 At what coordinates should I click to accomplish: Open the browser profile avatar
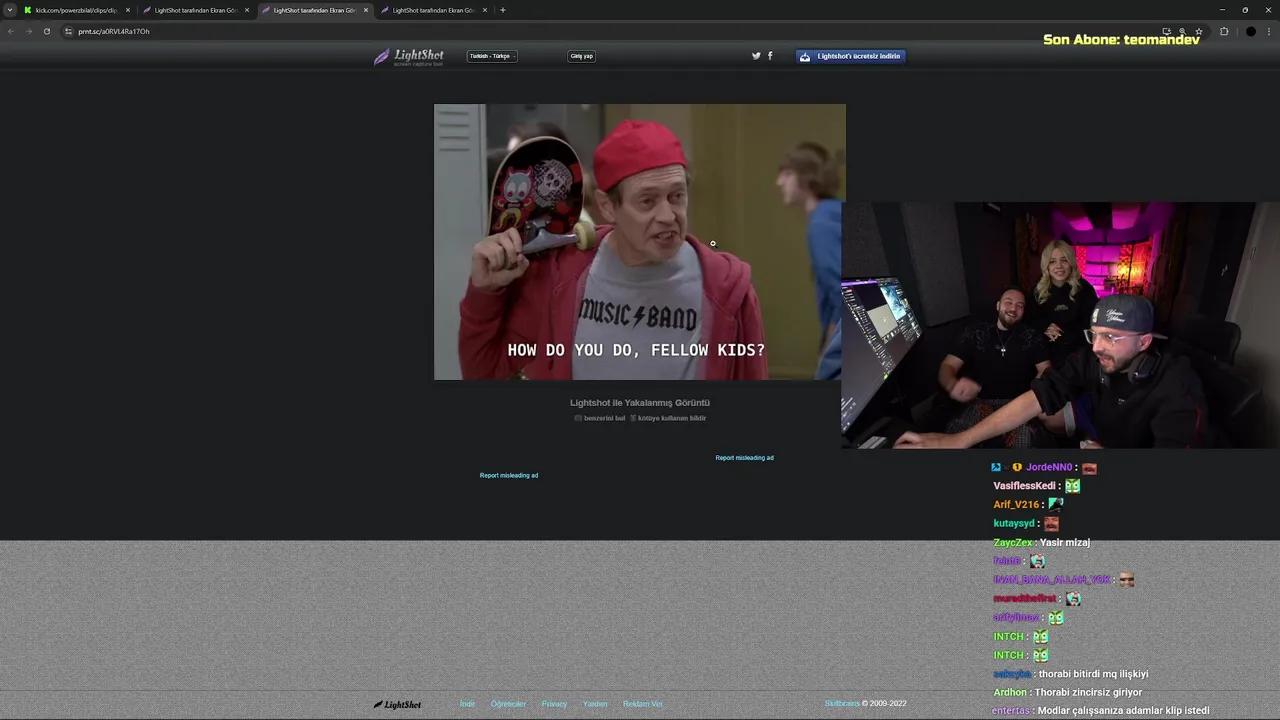click(1250, 31)
